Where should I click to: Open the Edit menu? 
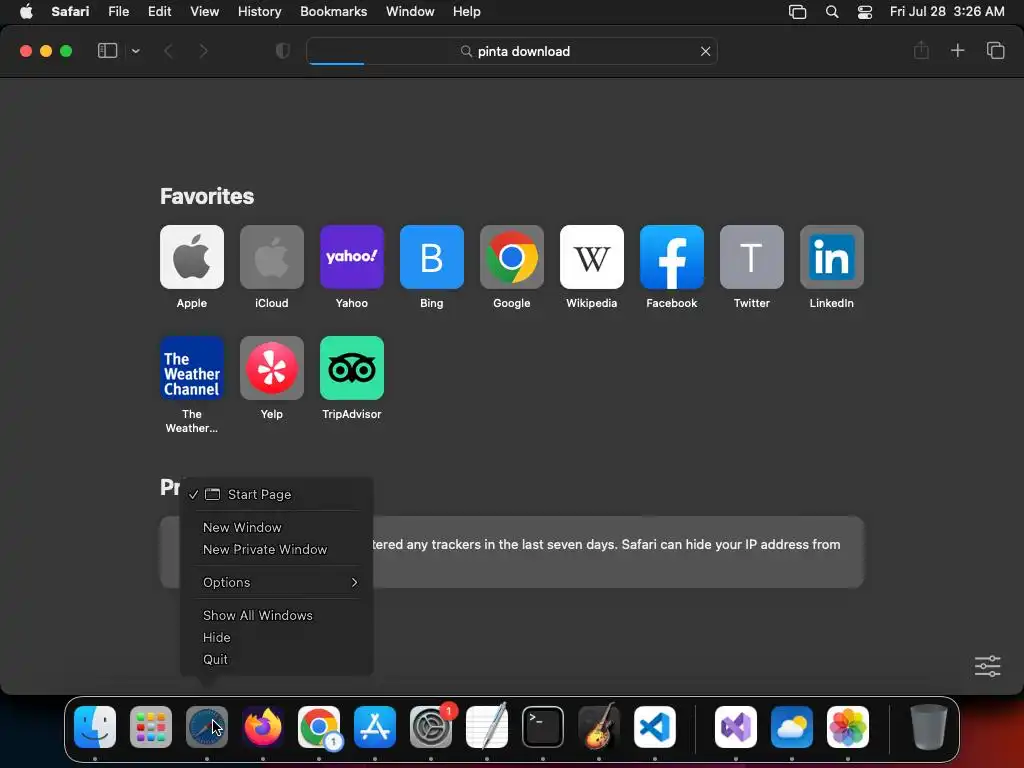[159, 11]
